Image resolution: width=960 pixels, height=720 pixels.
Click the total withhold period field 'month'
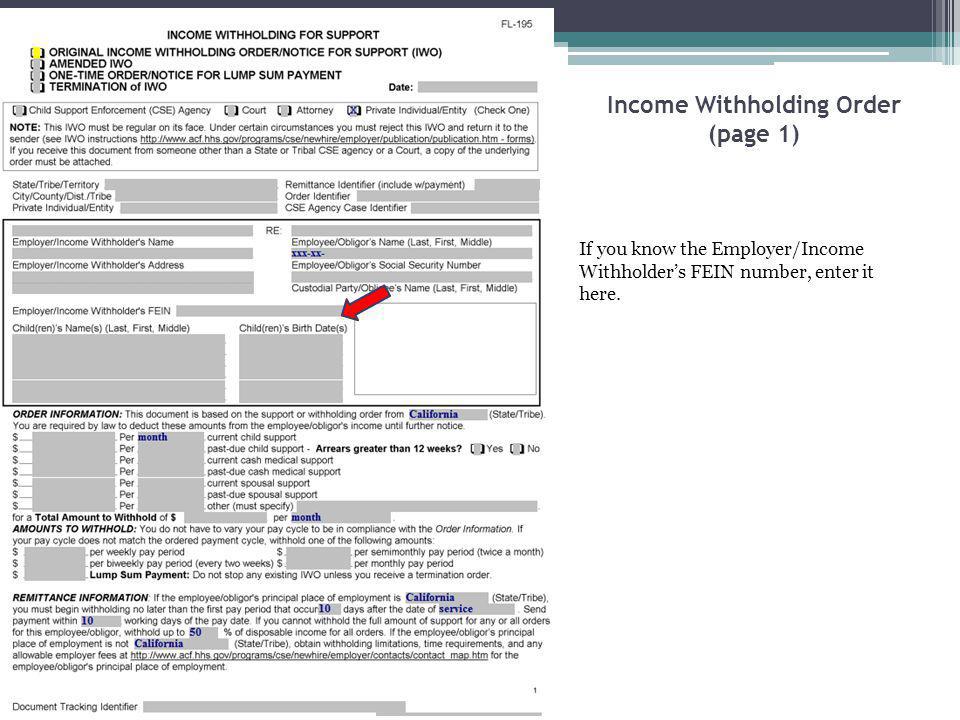[x=340, y=517]
